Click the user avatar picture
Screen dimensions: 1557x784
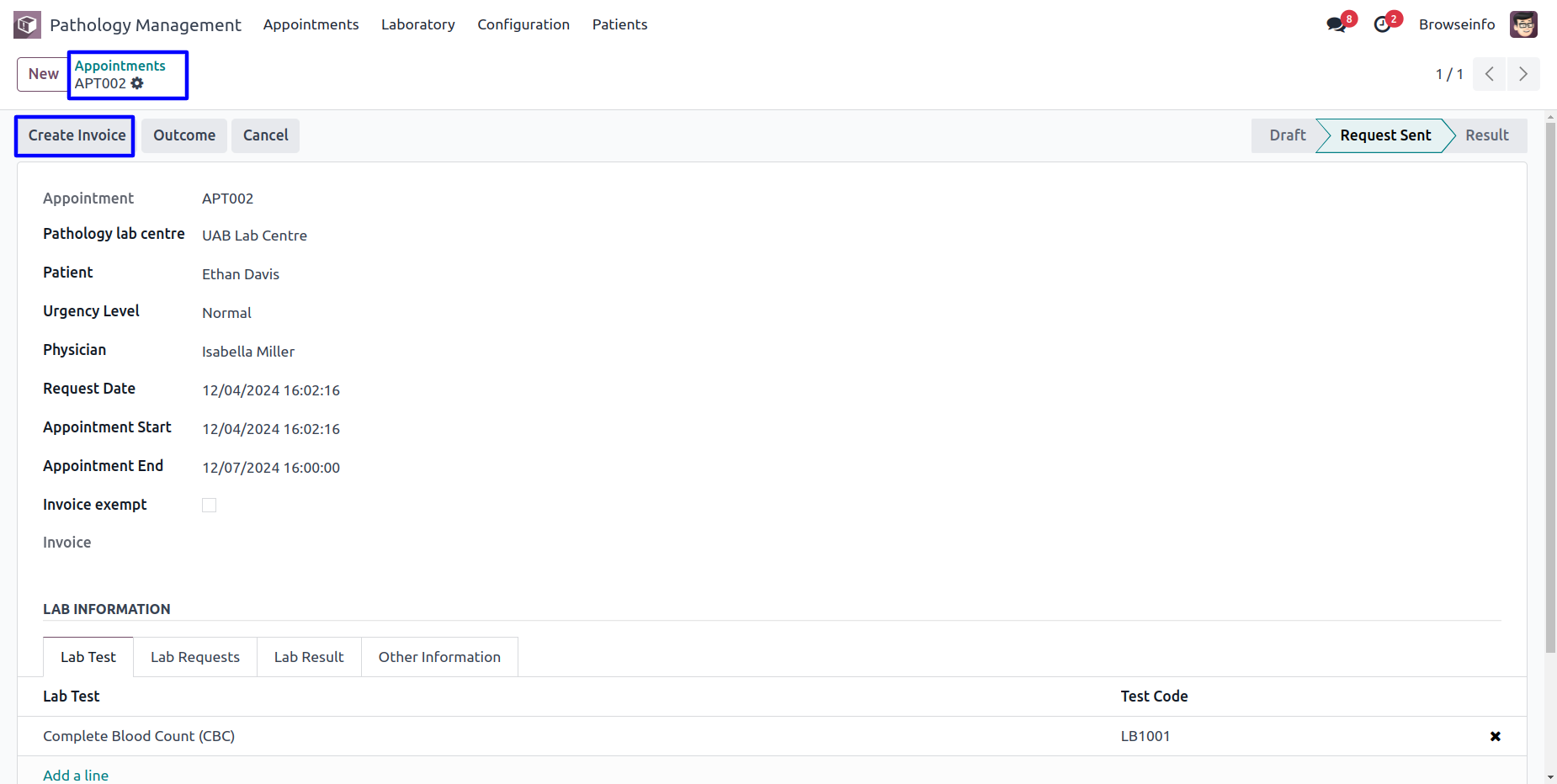[1523, 24]
